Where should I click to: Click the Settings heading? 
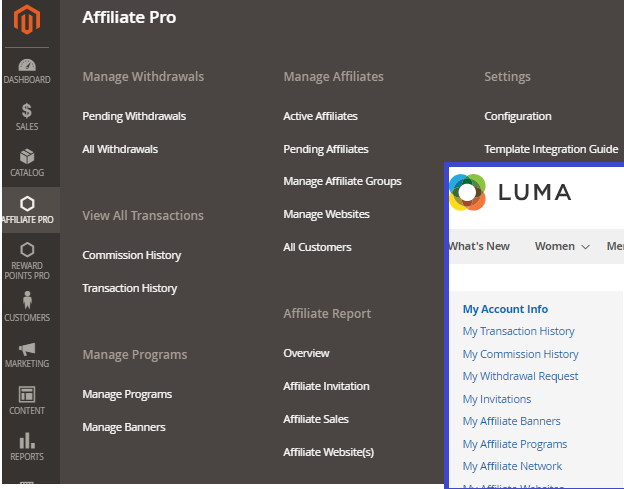[507, 77]
